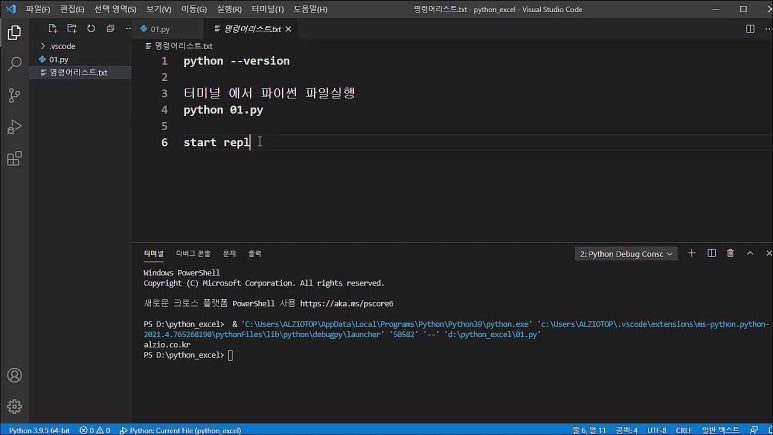Open Accounts menu icon
Image resolution: width=773 pixels, height=435 pixels.
(14, 375)
